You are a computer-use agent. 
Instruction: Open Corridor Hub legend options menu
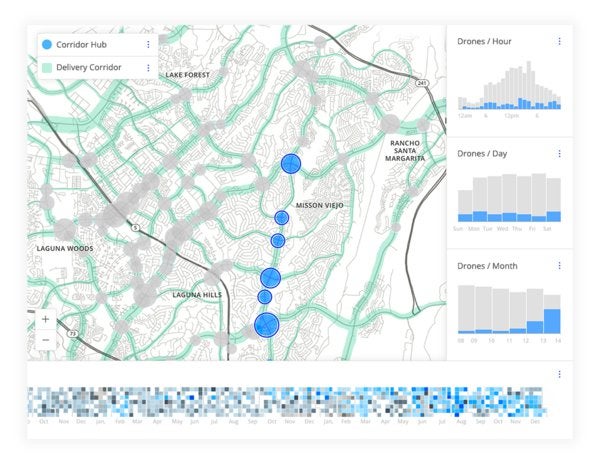(148, 45)
